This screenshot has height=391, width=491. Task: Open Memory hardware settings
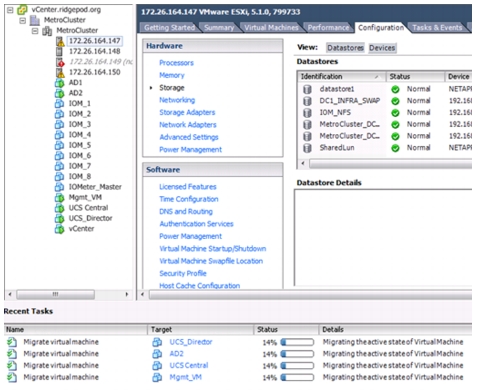point(172,75)
